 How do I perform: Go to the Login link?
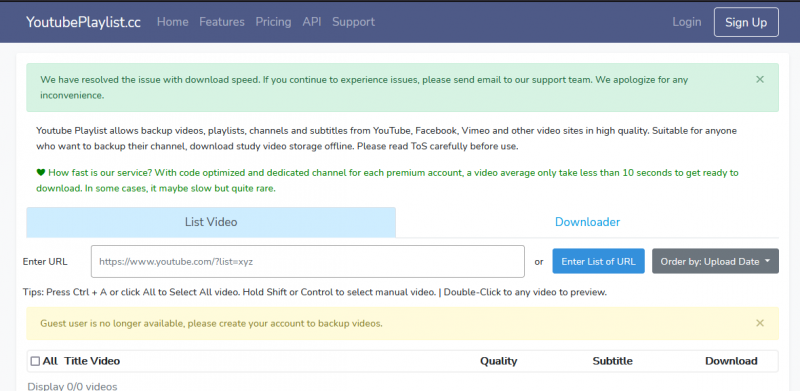(x=686, y=22)
